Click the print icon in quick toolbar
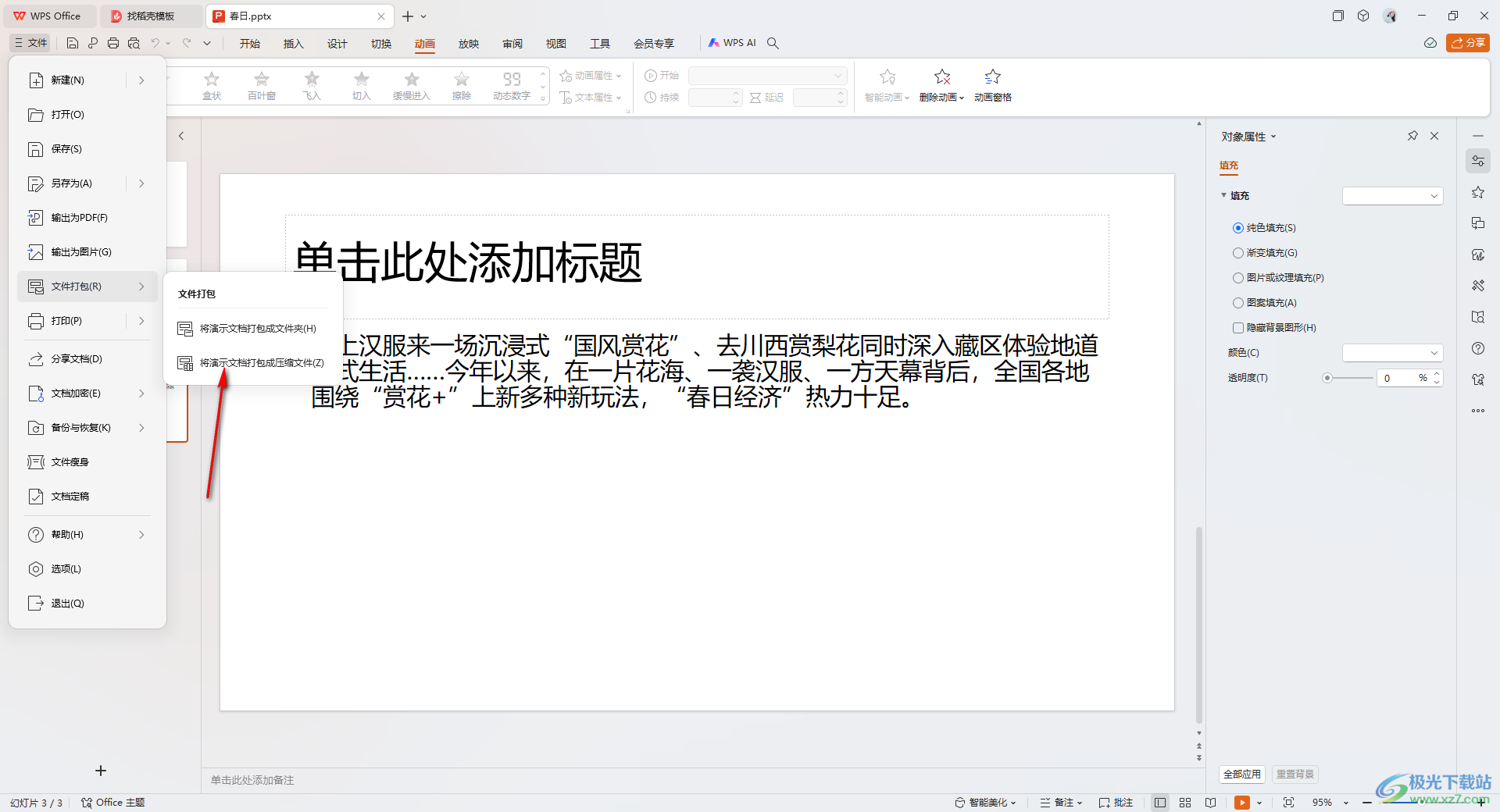This screenshot has height=812, width=1500. [113, 44]
